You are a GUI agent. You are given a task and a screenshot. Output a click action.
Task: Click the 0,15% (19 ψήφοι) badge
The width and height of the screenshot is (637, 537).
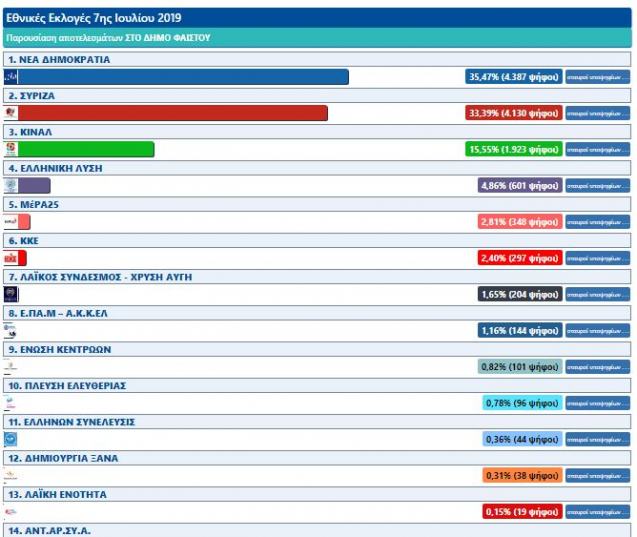(x=522, y=512)
